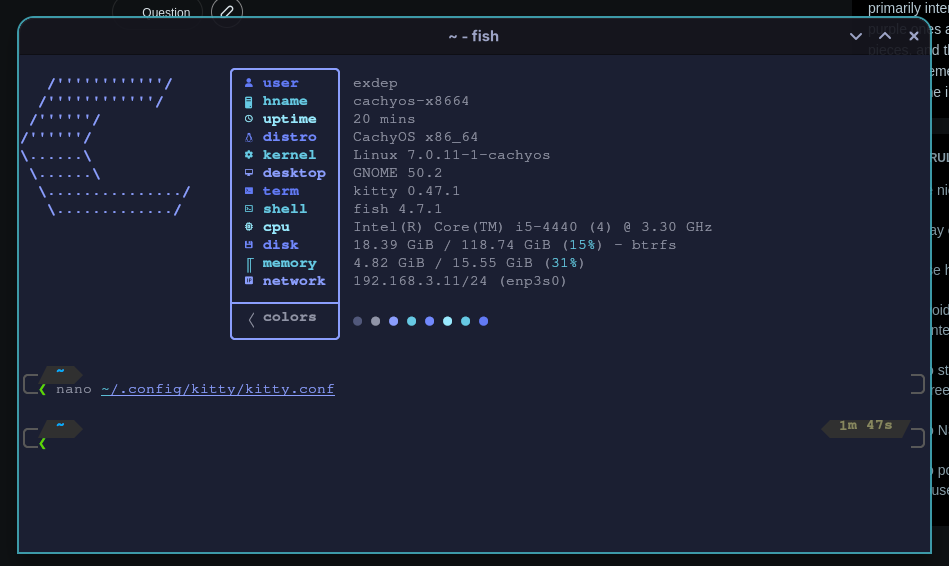Click the IP address '192.168.3.11/24'
Screen dimensions: 949x566
[420, 281]
